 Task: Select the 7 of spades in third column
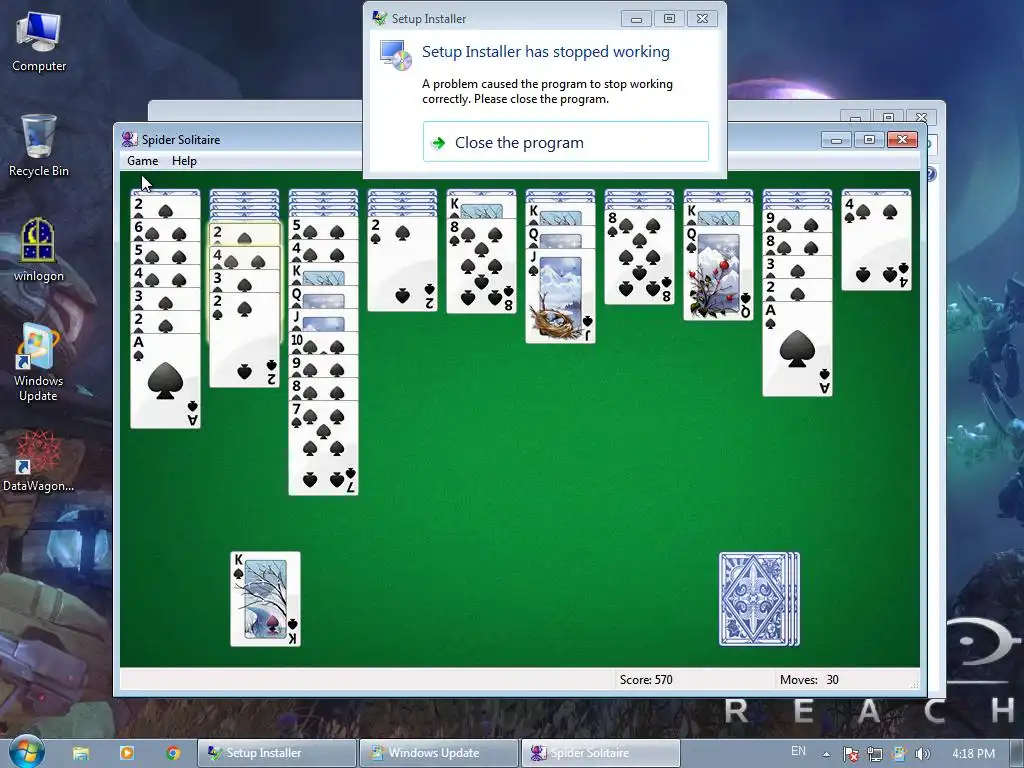pyautogui.click(x=323, y=448)
